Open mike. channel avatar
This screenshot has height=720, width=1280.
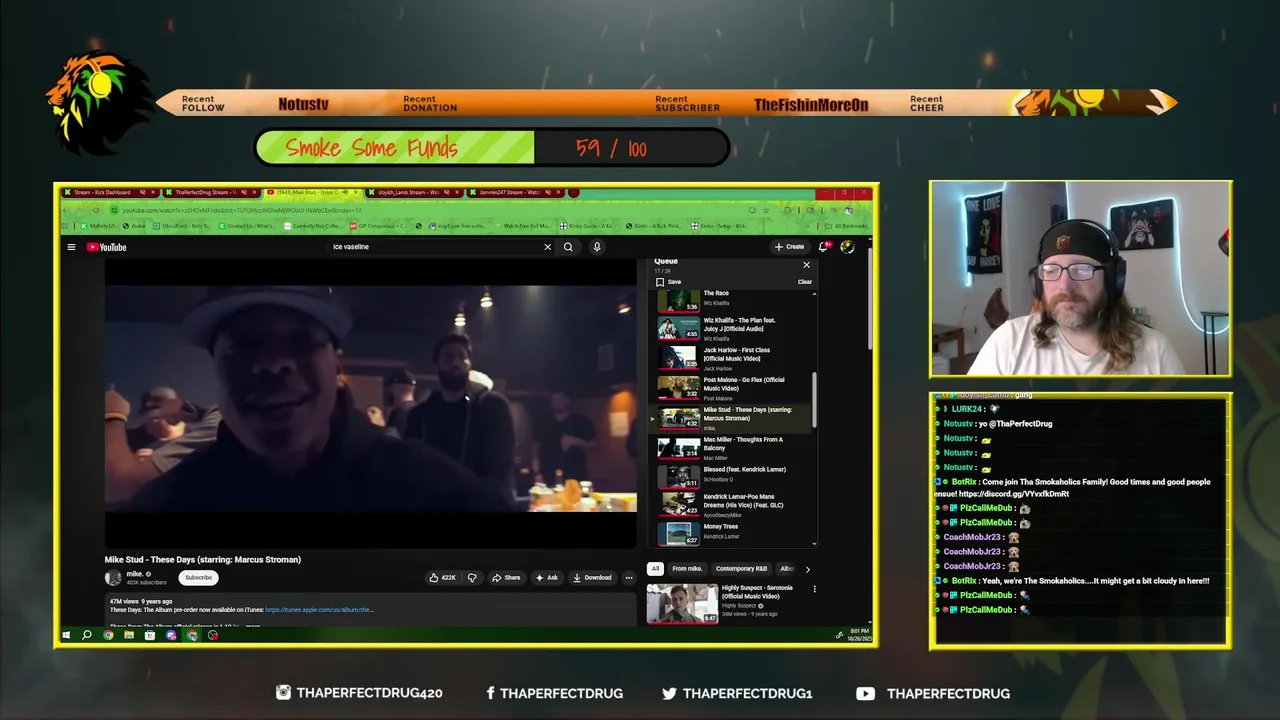click(113, 577)
